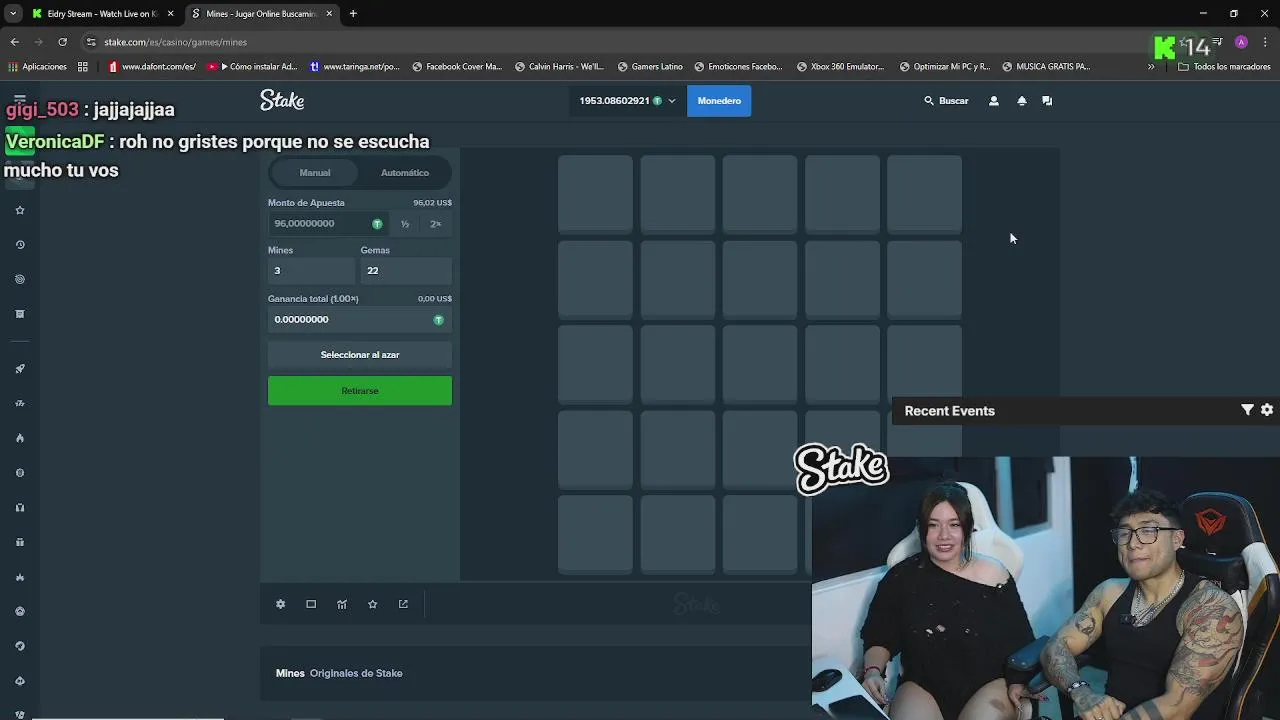Open media control icon in Chrome toolbar
This screenshot has height=720, width=1280.
pyautogui.click(x=1217, y=42)
